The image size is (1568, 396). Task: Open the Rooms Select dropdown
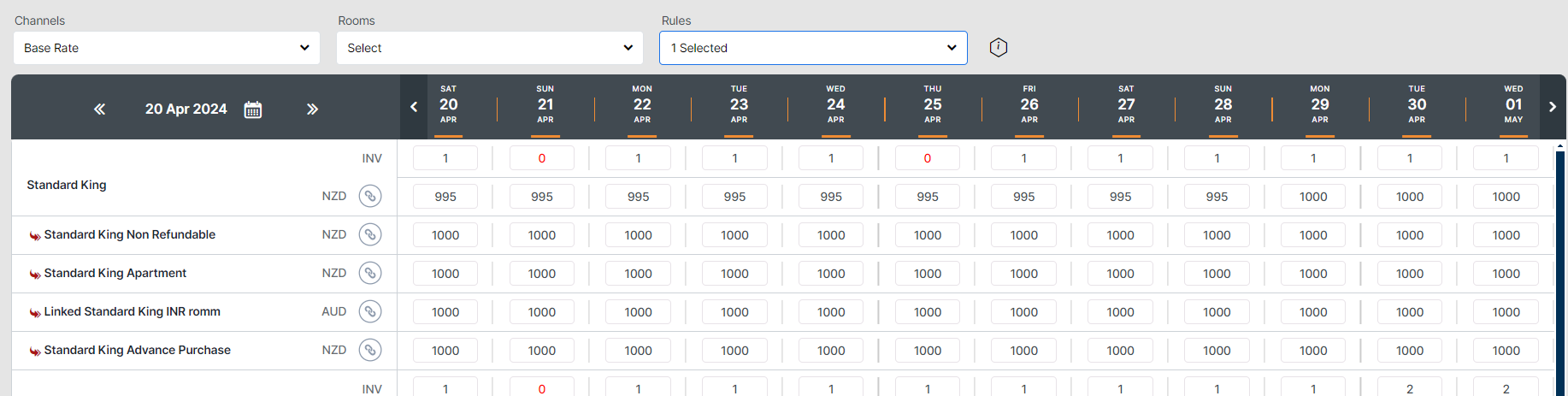(x=490, y=48)
